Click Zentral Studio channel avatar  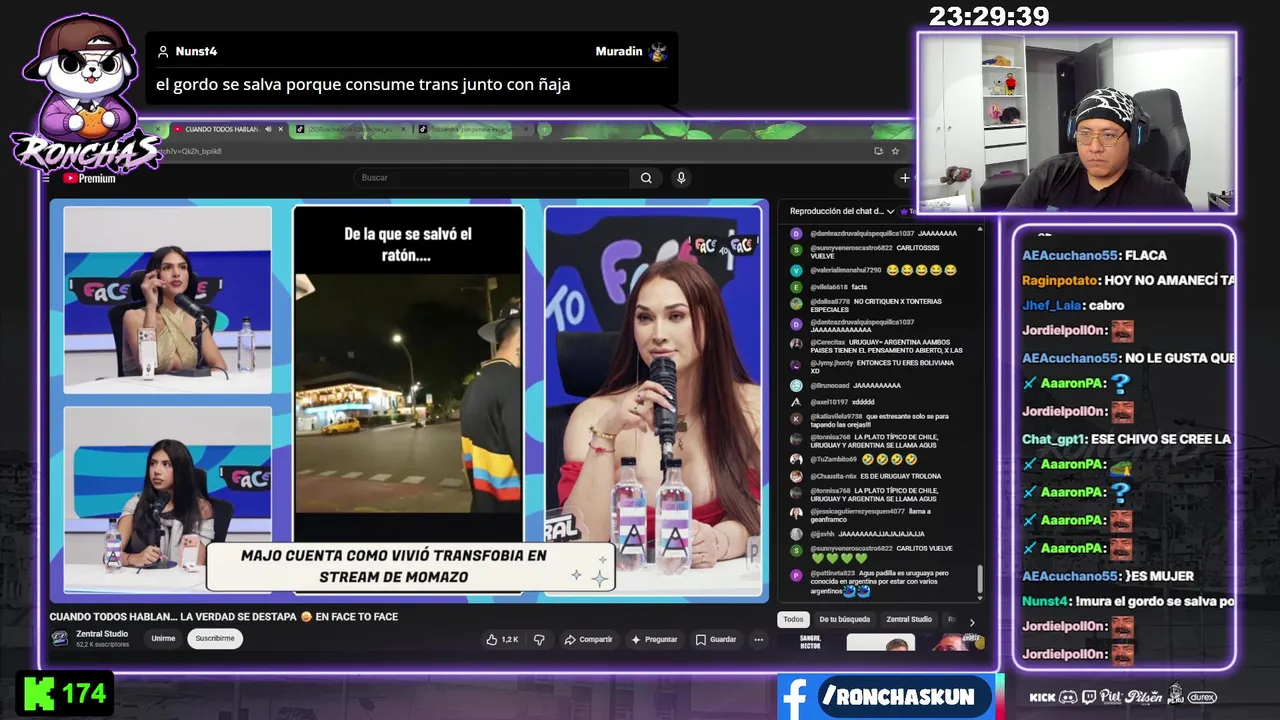(x=60, y=638)
